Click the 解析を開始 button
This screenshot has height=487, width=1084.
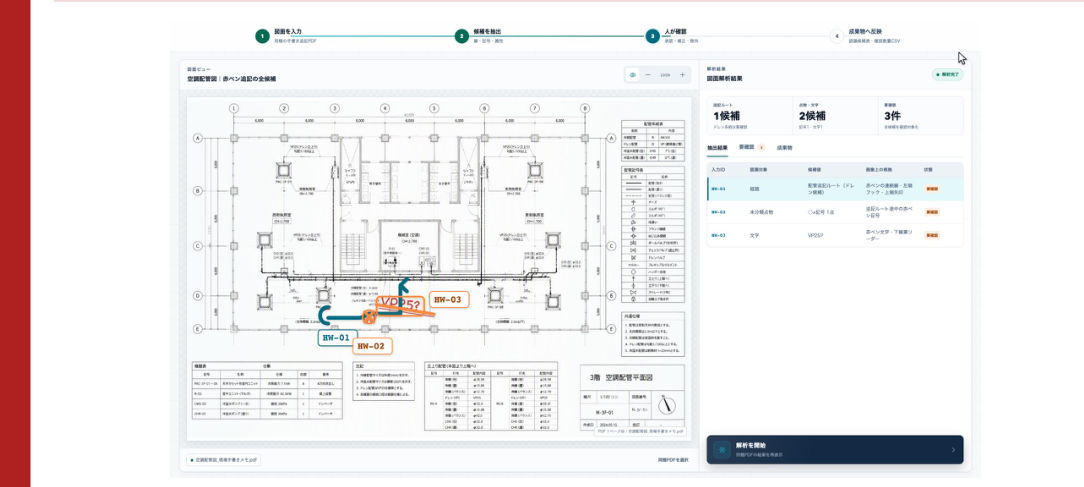pos(834,450)
